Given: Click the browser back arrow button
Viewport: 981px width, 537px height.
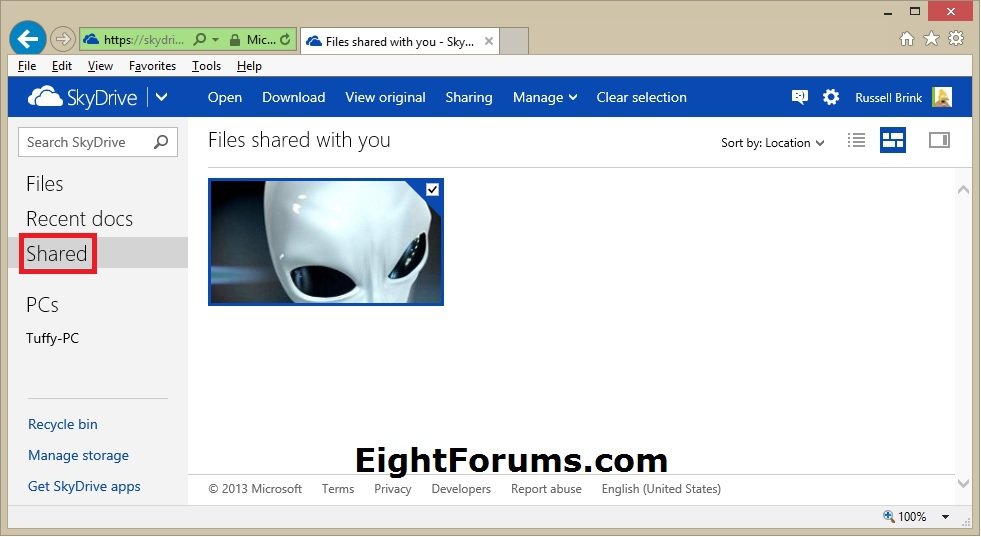Looking at the screenshot, I should [28, 39].
